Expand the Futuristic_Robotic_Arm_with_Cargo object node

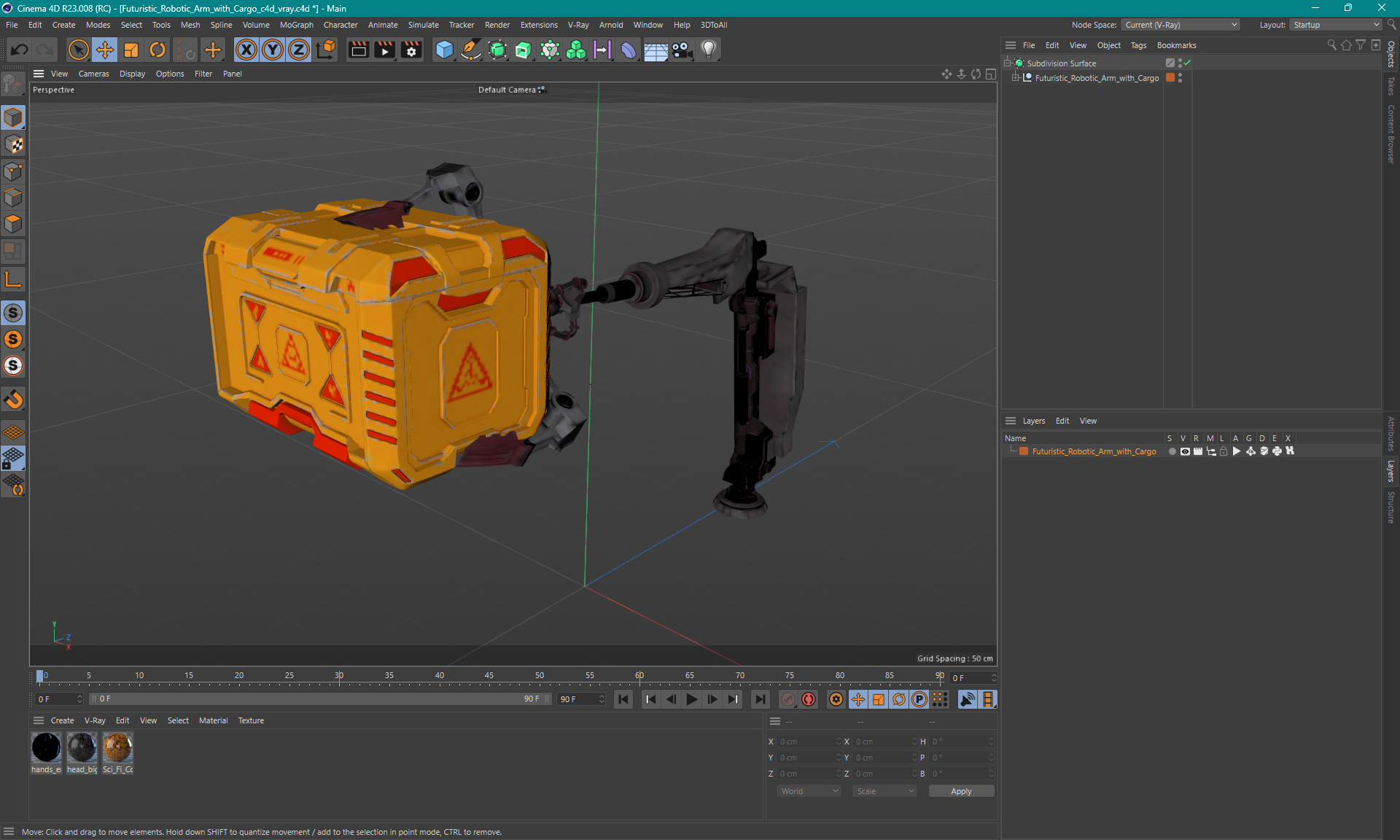(1015, 78)
